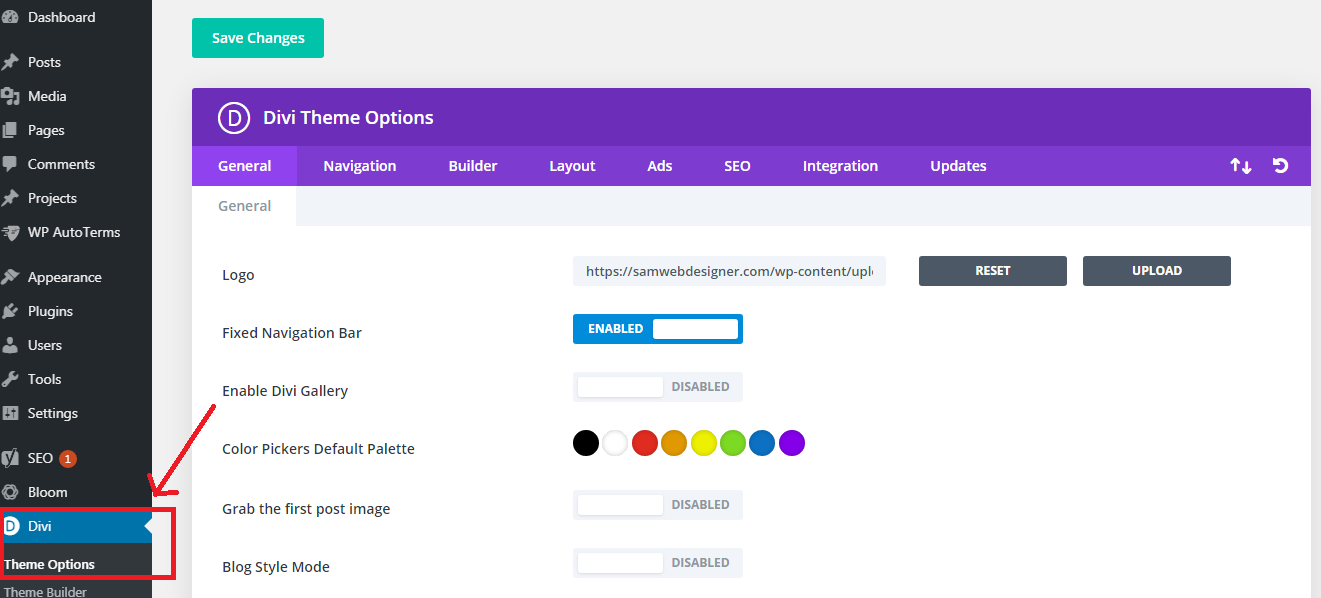Open the Updates tab
Viewport: 1321px width, 598px height.
(x=958, y=166)
